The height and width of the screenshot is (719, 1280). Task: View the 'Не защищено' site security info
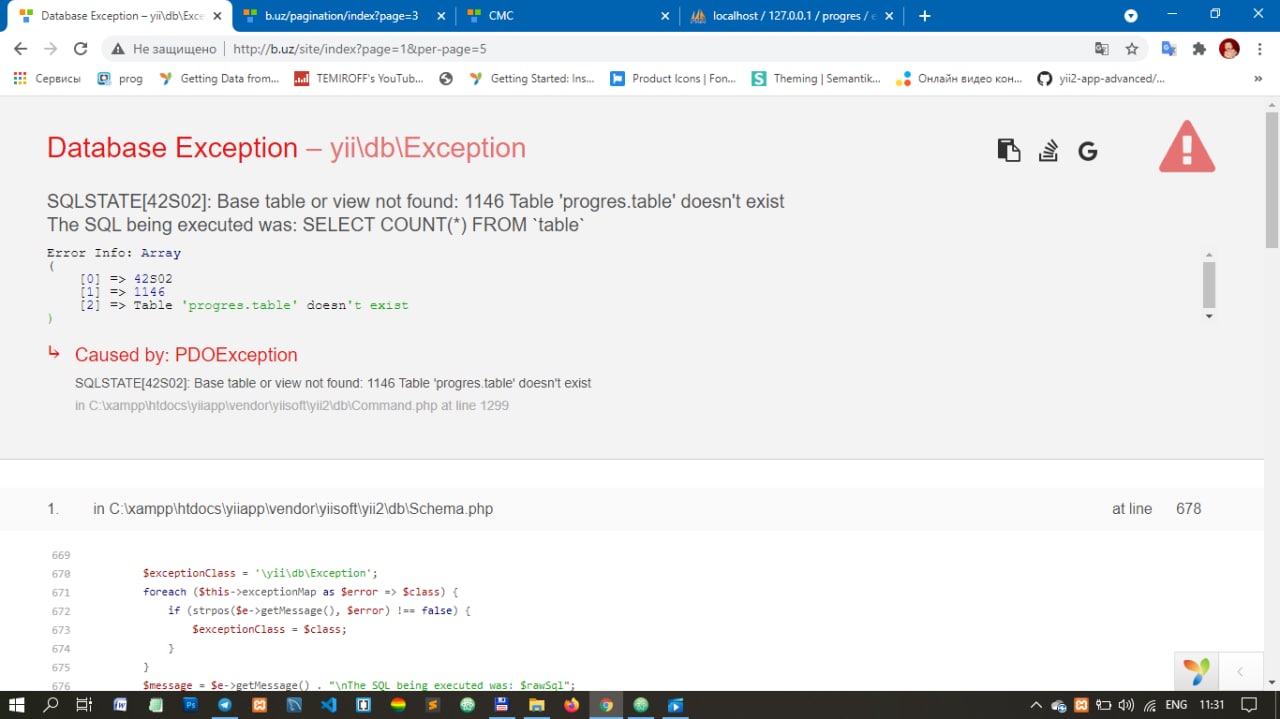click(163, 48)
